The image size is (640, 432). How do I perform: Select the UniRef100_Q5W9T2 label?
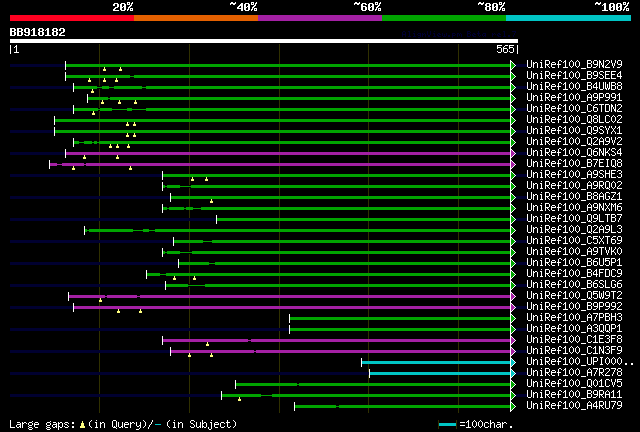tap(574, 296)
